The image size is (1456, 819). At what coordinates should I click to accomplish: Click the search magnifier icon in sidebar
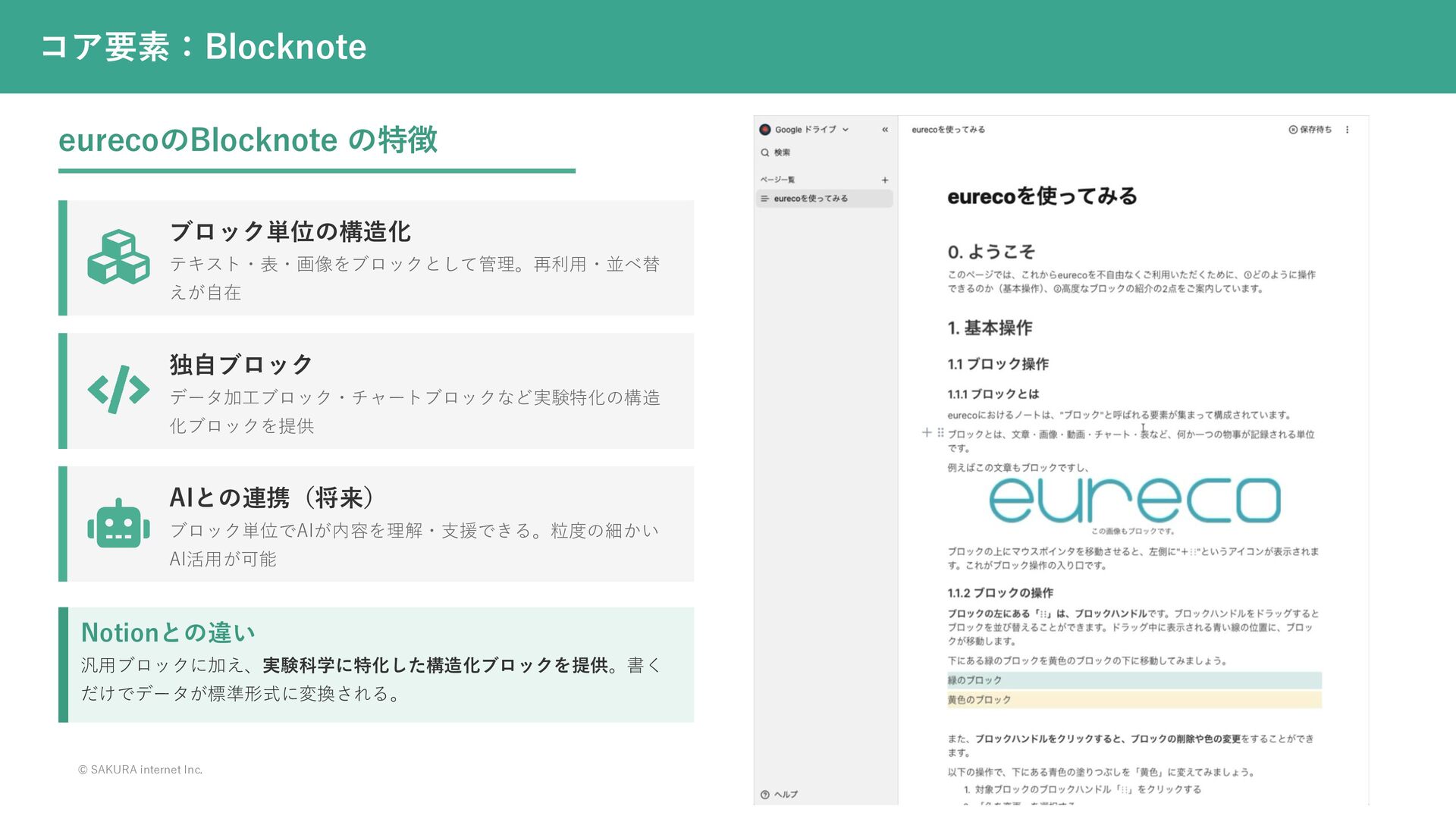click(765, 152)
